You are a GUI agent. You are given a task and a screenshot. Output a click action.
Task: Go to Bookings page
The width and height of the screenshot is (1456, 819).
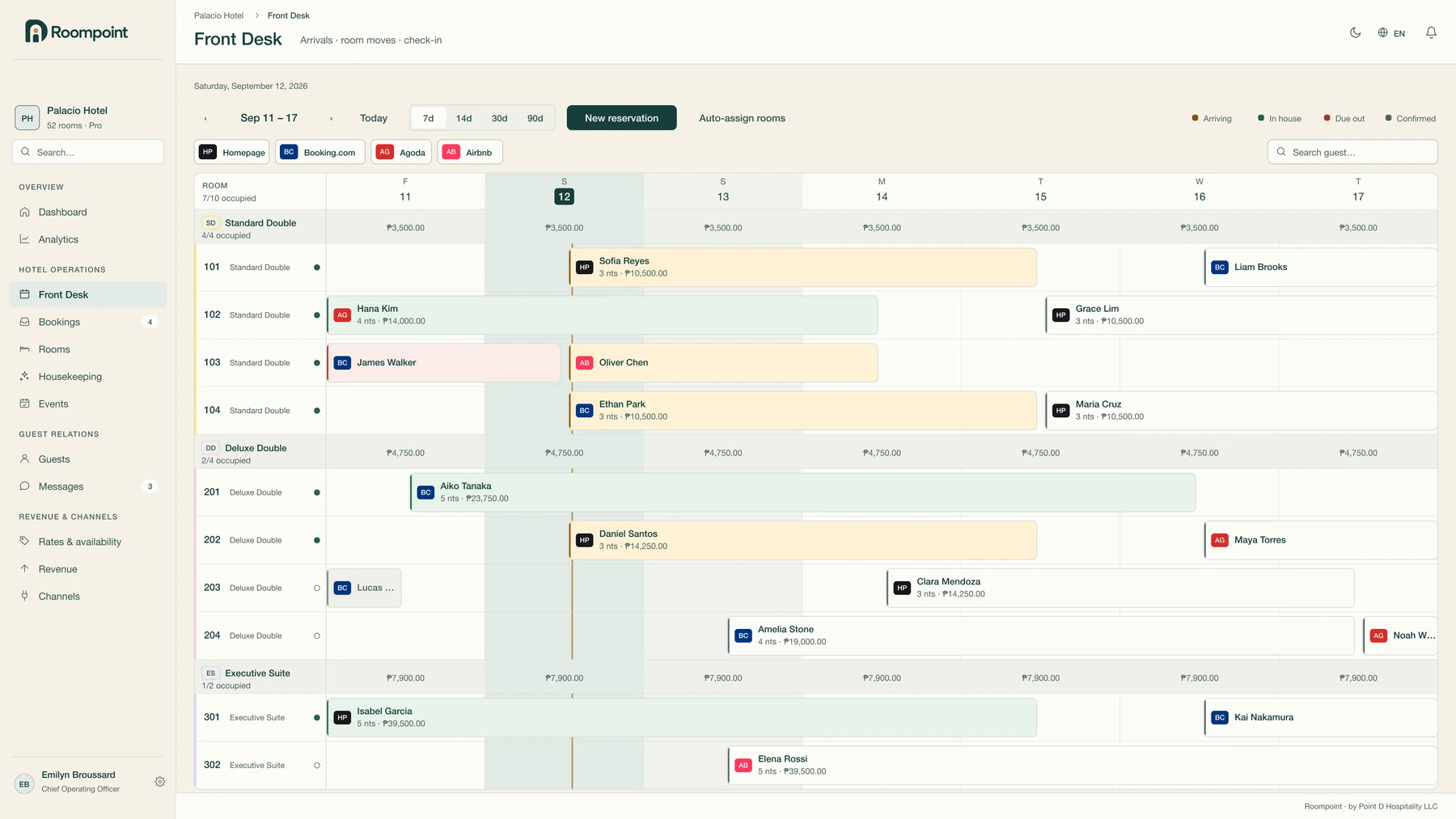[88, 322]
